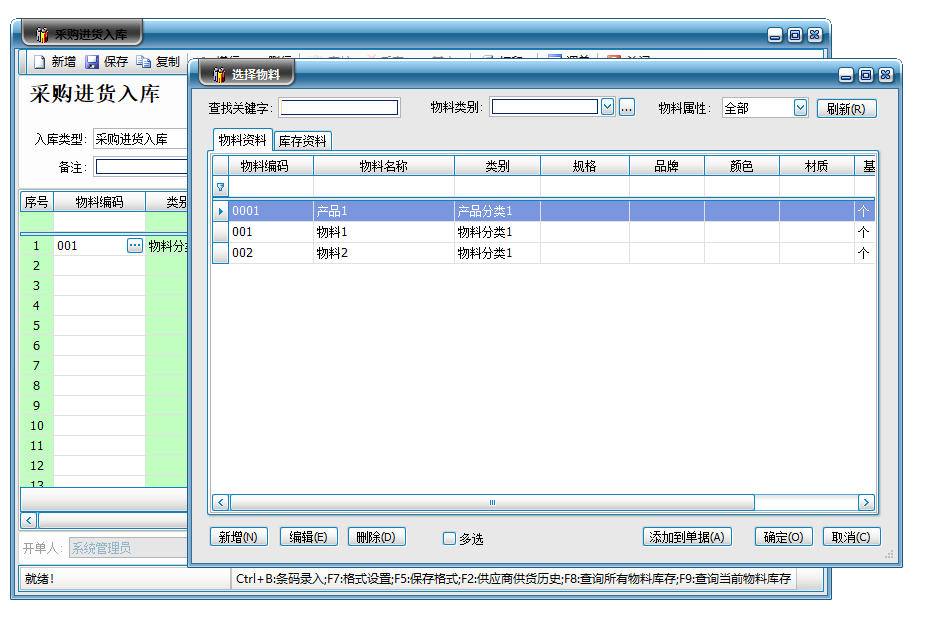Expand the 物料属性 dropdown arrow

pyautogui.click(x=800, y=108)
